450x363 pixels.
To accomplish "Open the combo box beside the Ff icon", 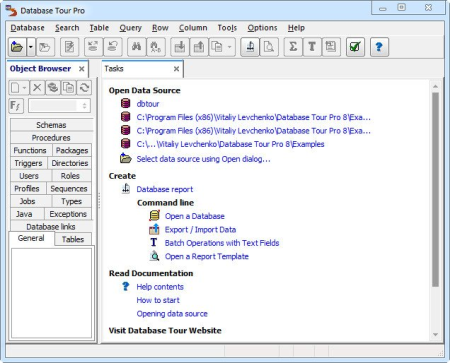I will click(x=59, y=106).
